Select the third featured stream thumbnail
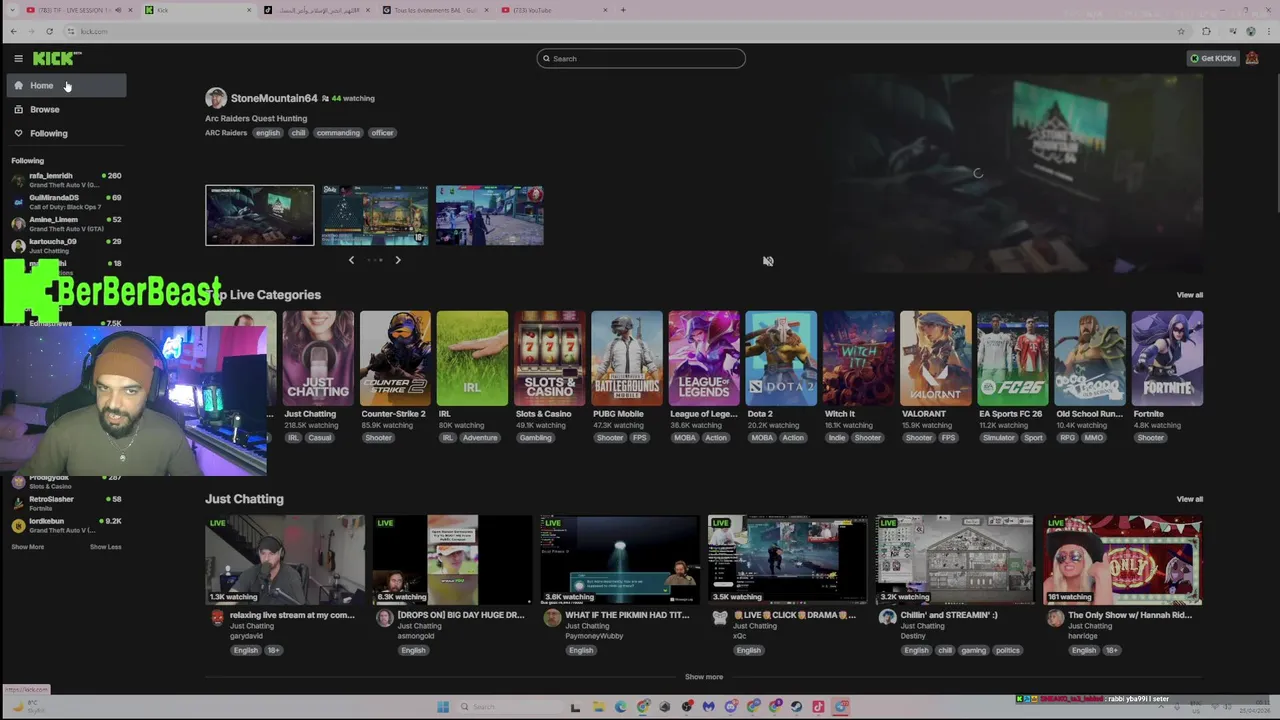 (489, 215)
